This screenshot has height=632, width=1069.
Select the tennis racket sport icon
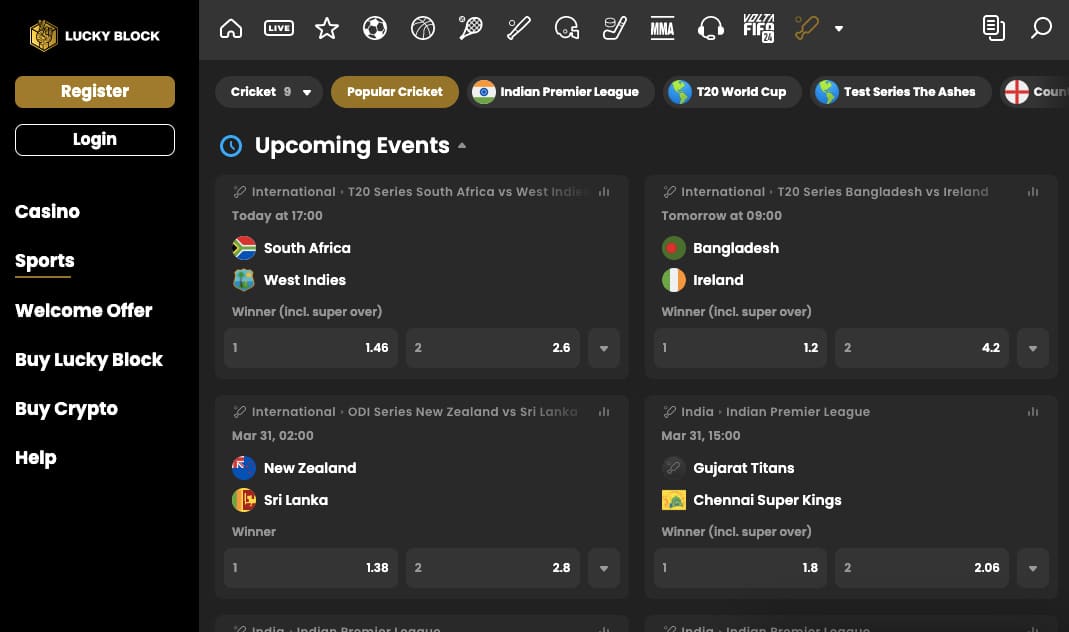click(x=470, y=29)
